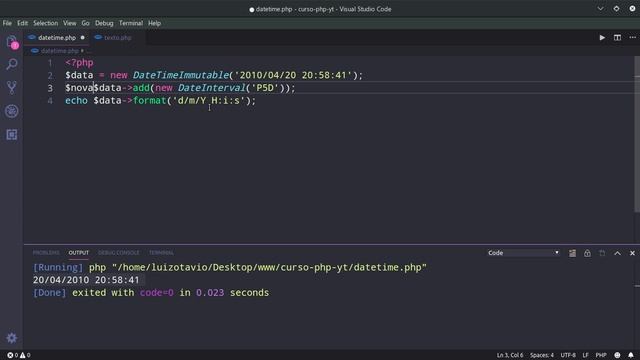This screenshot has width=640, height=360.
Task: Maximize the bottom panel with chevron
Action: [x=617, y=253]
